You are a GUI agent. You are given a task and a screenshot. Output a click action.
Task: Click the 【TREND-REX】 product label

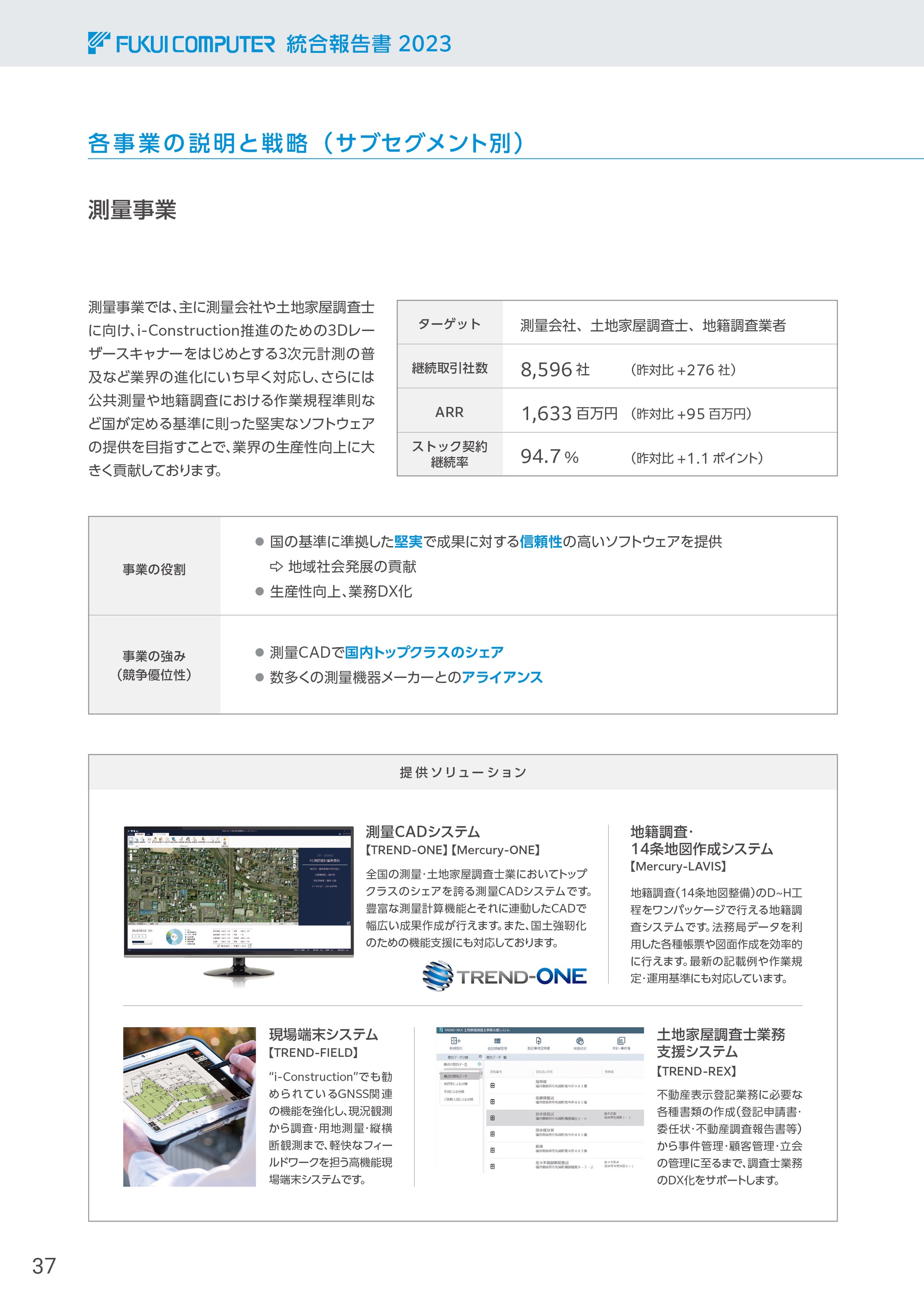click(696, 1071)
